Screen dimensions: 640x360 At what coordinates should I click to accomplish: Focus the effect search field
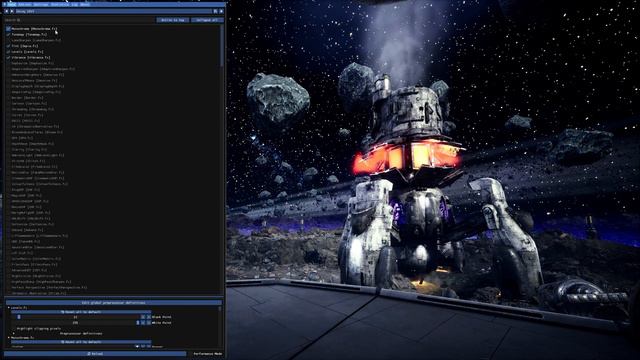click(80, 20)
